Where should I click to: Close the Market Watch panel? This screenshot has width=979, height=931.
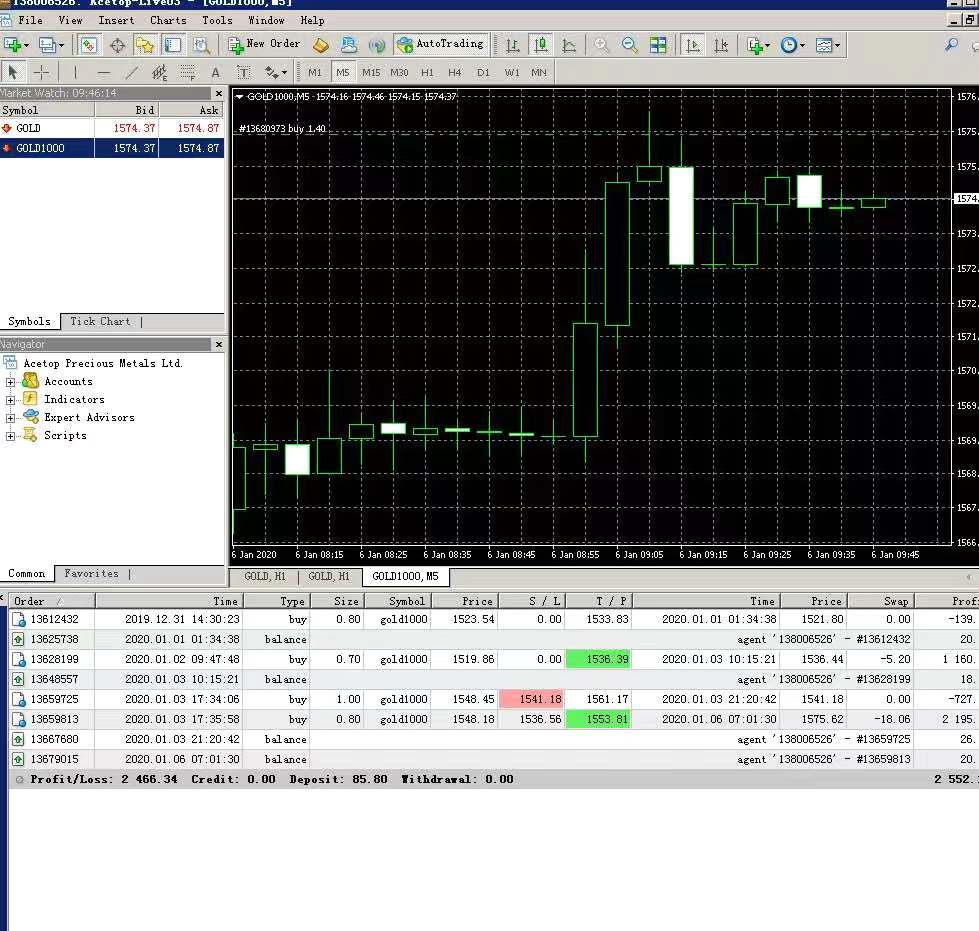click(219, 93)
